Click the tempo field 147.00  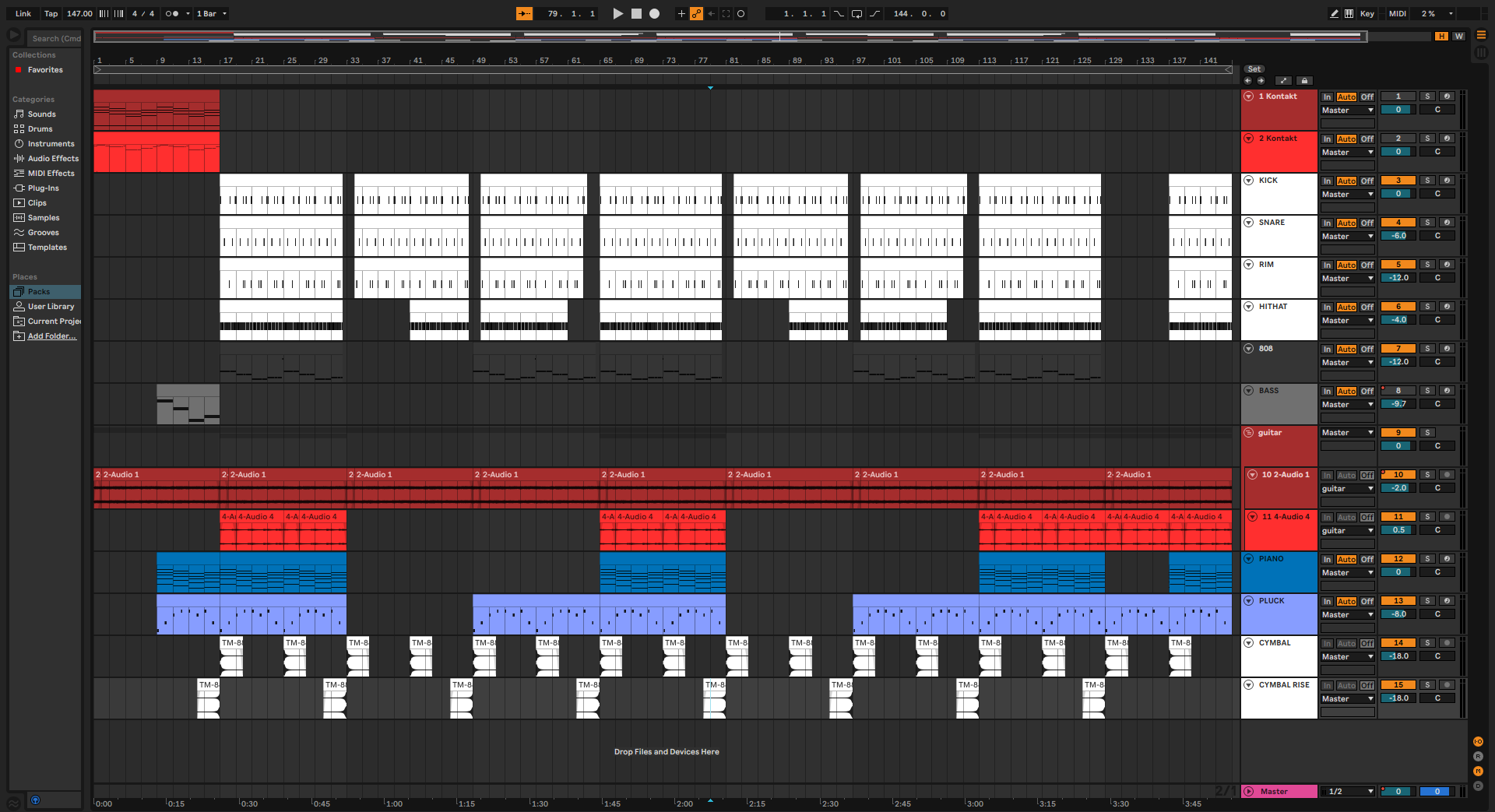[x=79, y=13]
